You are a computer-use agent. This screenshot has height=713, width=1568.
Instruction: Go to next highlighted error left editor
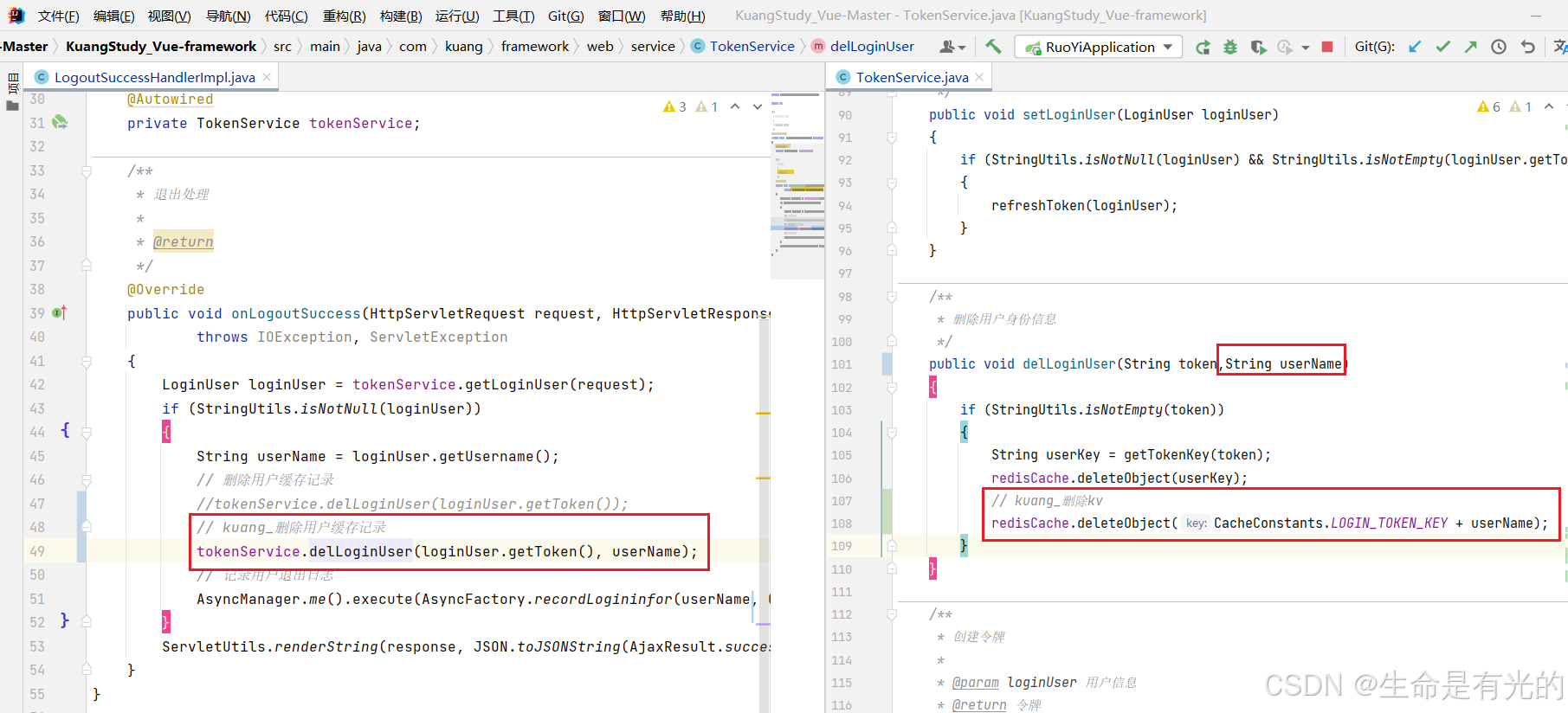click(758, 106)
